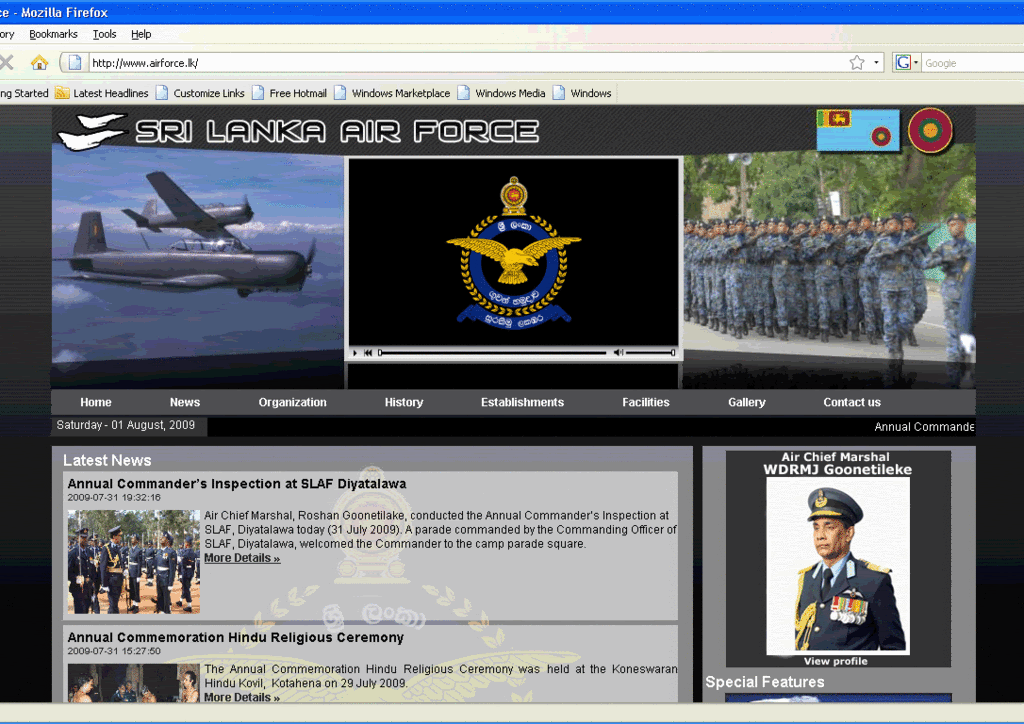Open the Google search engine selector
This screenshot has width=1024, height=724.
click(906, 63)
